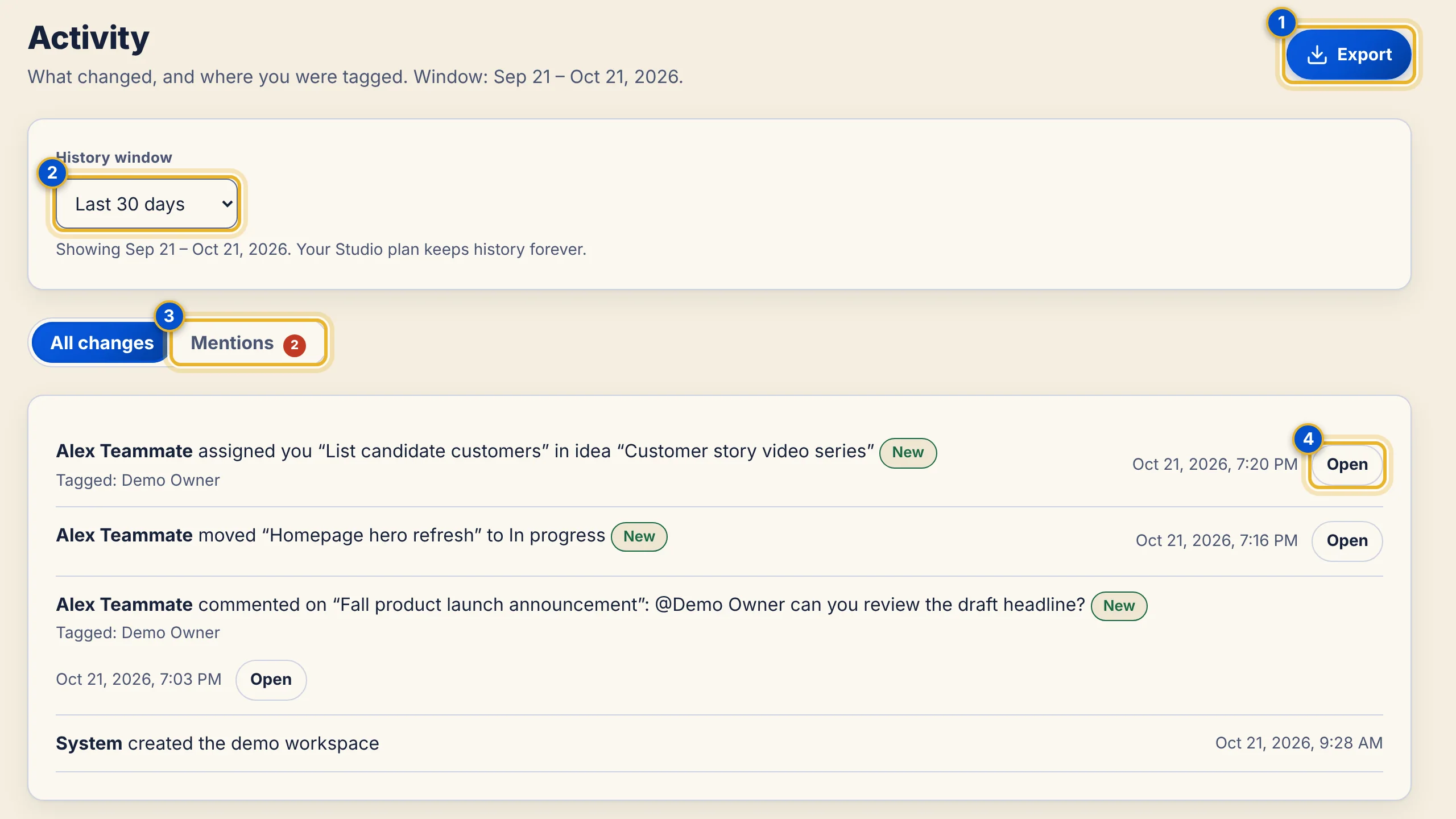
Task: Click the "Alex Teammate assigned you" entry text
Action: [465, 451]
